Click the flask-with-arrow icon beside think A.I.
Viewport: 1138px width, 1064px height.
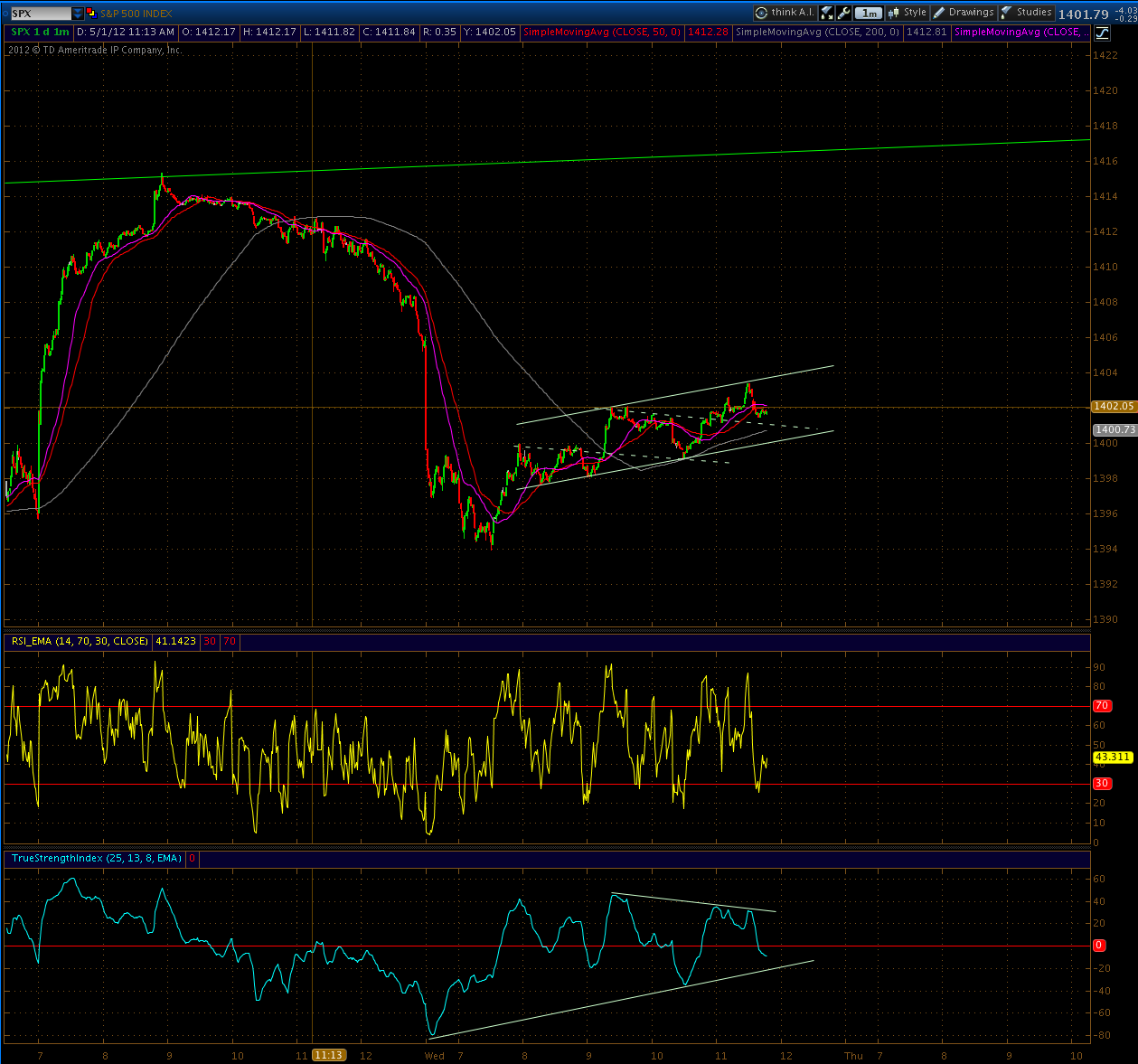(x=826, y=13)
